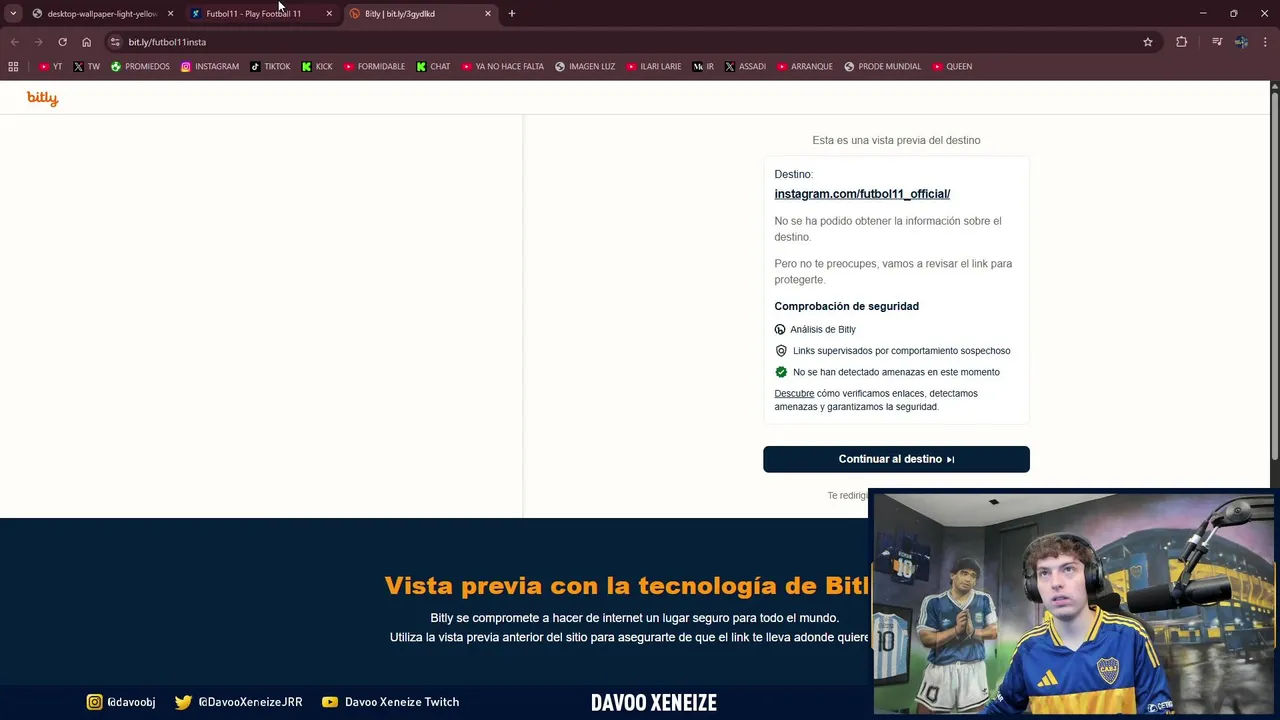The height and width of the screenshot is (720, 1280).
Task: Open the browser profile avatar
Action: pyautogui.click(x=1241, y=42)
